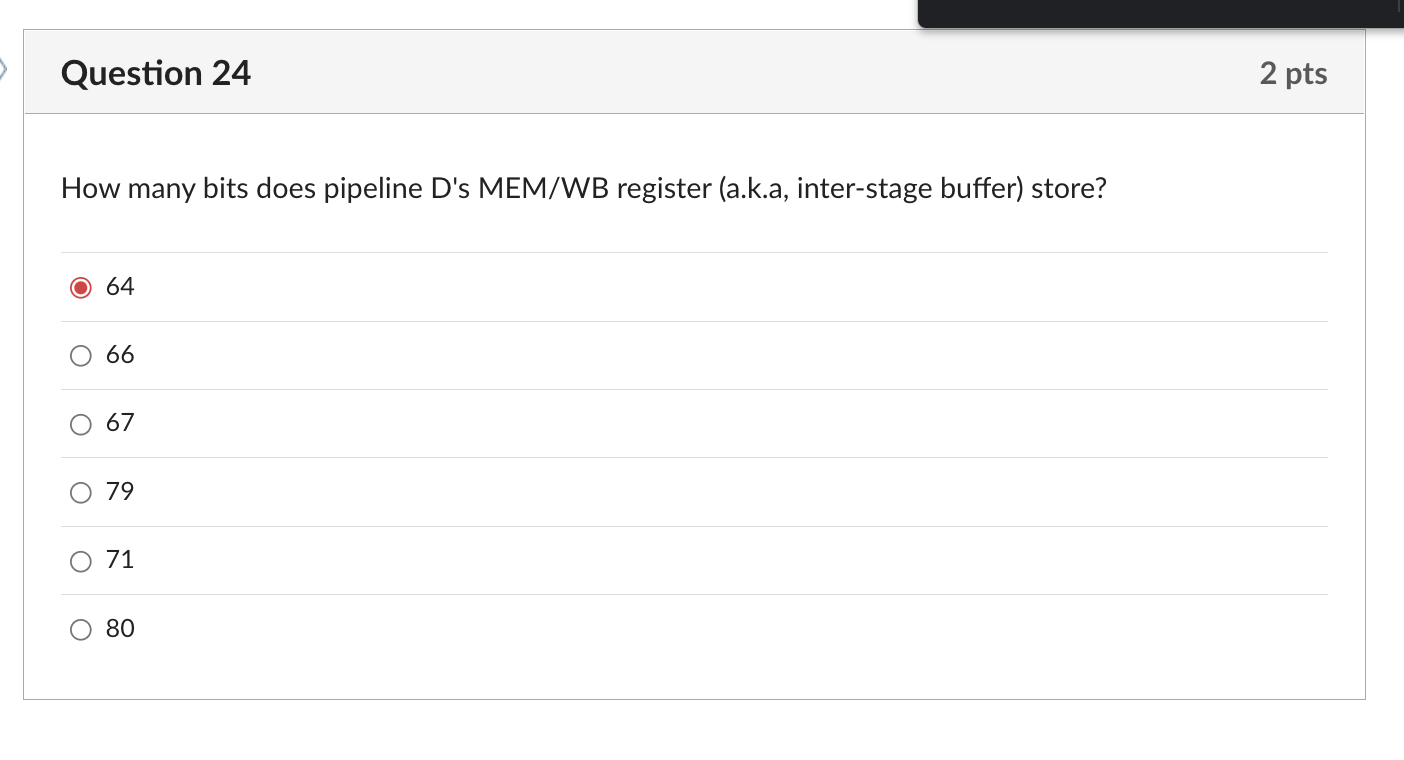Viewport: 1404px width, 760px height.
Task: Click the Question 24 heading
Action: pos(155,73)
